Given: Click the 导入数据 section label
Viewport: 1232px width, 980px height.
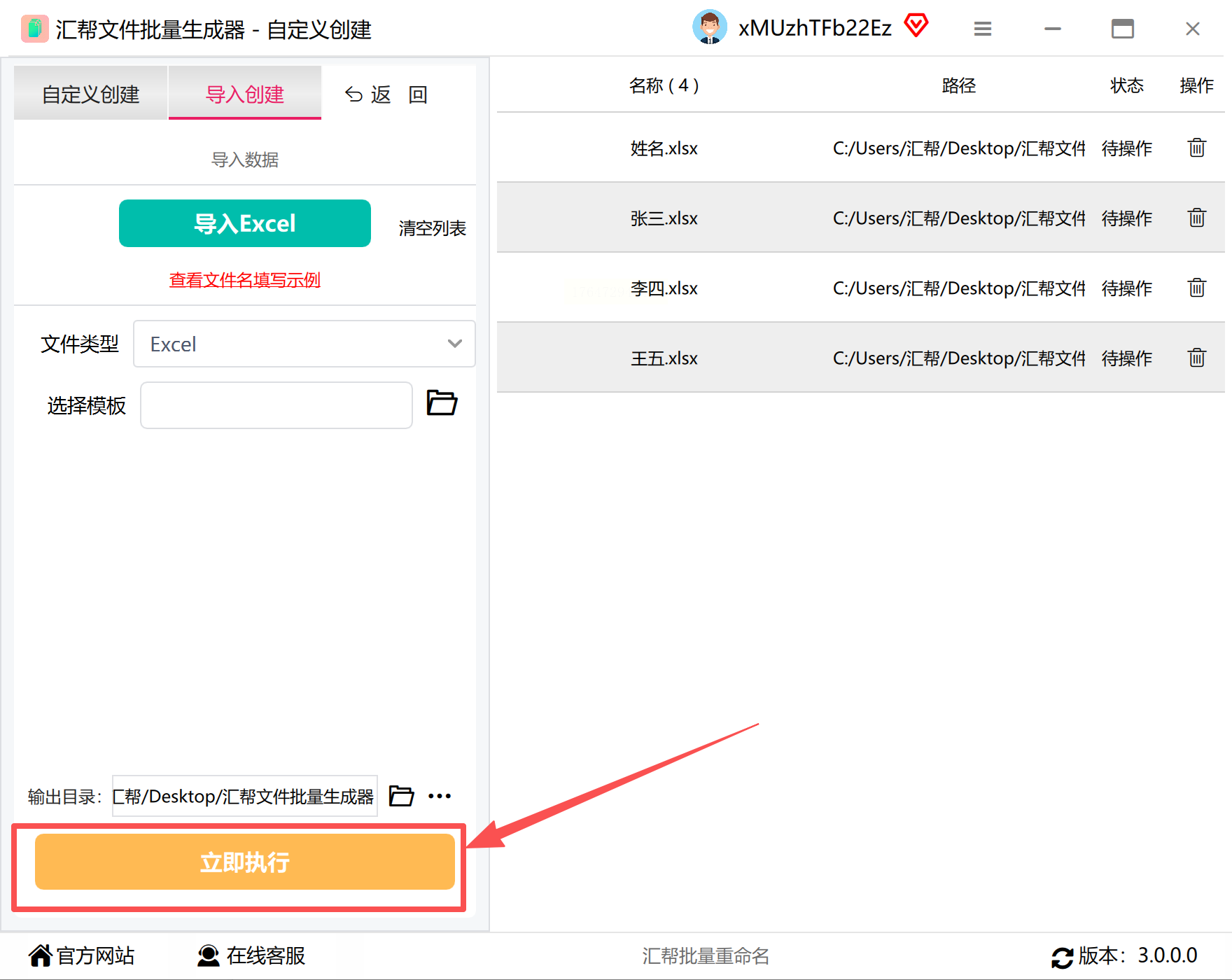Looking at the screenshot, I should [x=245, y=160].
